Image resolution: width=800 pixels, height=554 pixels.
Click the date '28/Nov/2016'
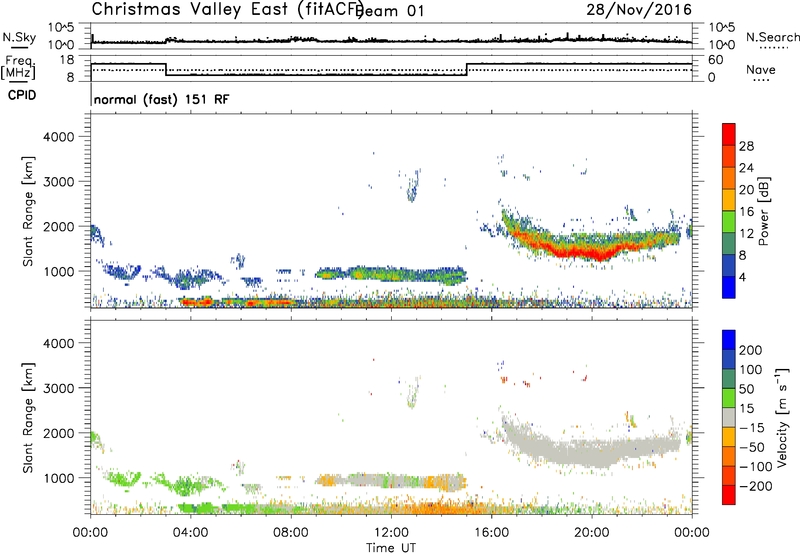click(639, 9)
